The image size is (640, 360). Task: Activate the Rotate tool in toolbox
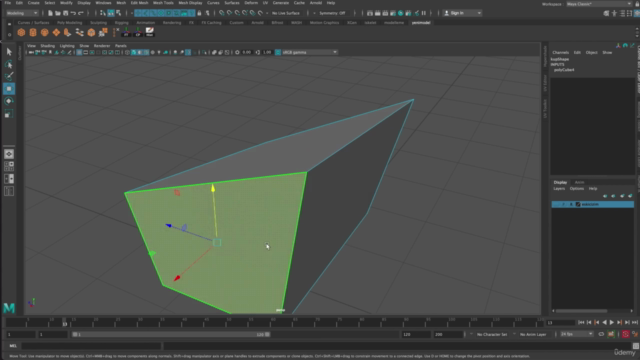[x=9, y=101]
